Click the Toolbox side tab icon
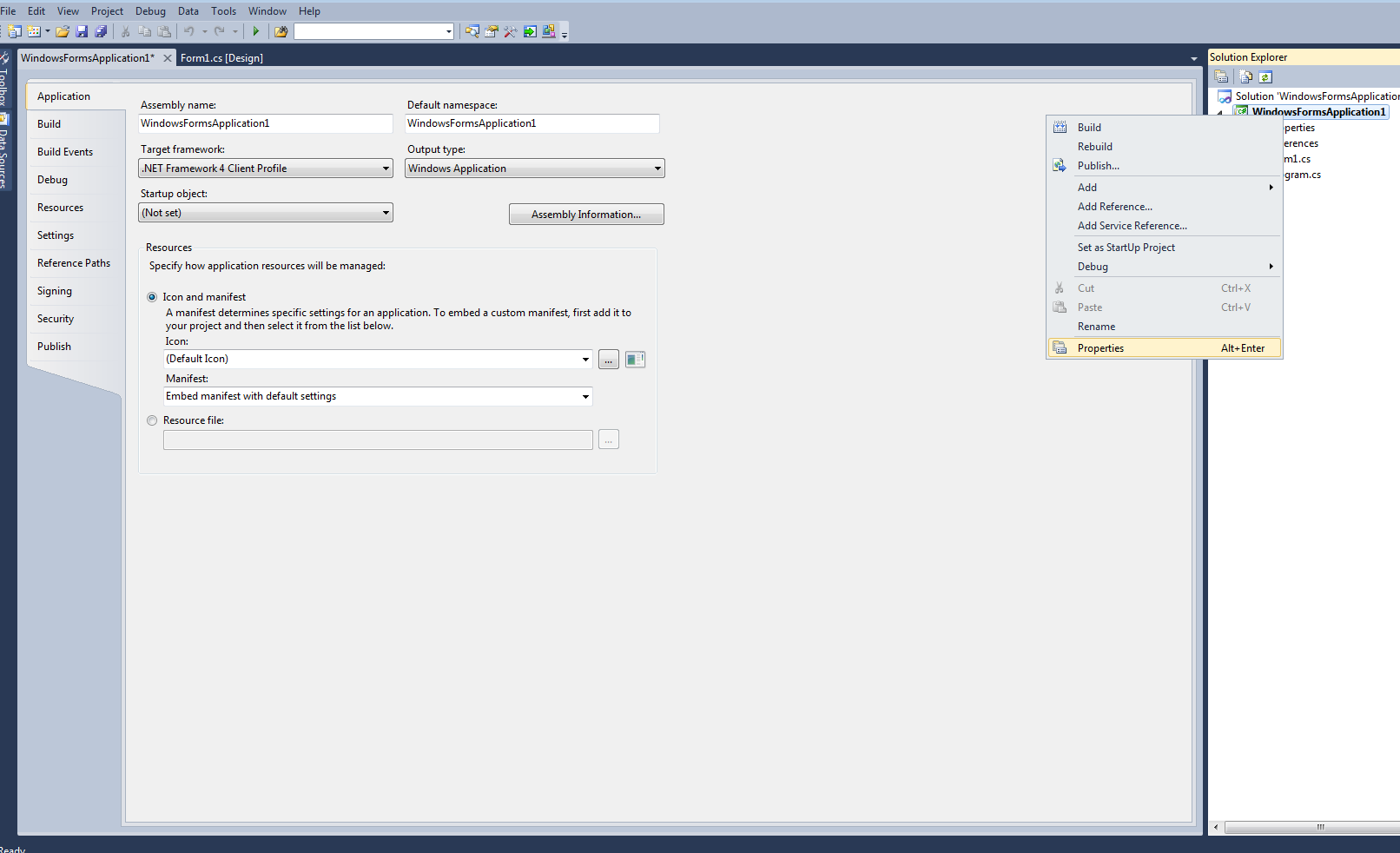Screen dimensions: 1400x853 coord(4,58)
